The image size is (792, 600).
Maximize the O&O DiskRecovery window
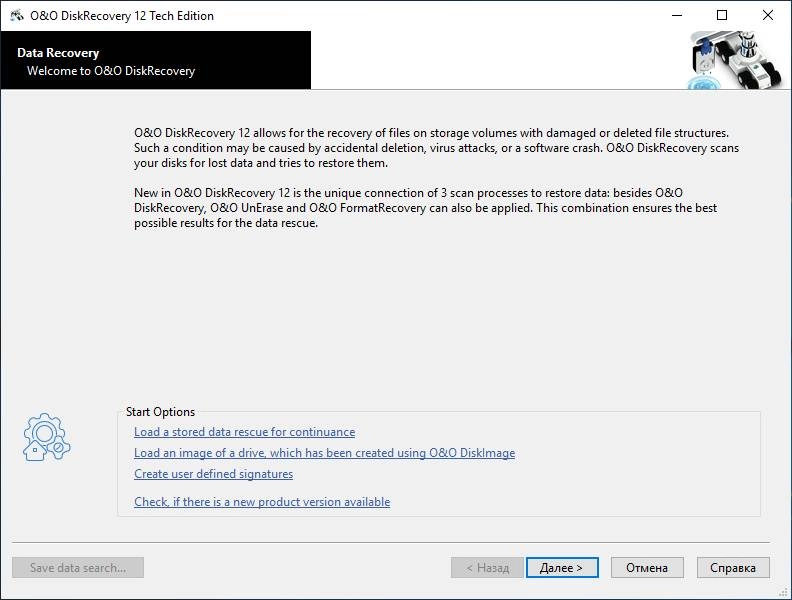pyautogui.click(x=722, y=16)
